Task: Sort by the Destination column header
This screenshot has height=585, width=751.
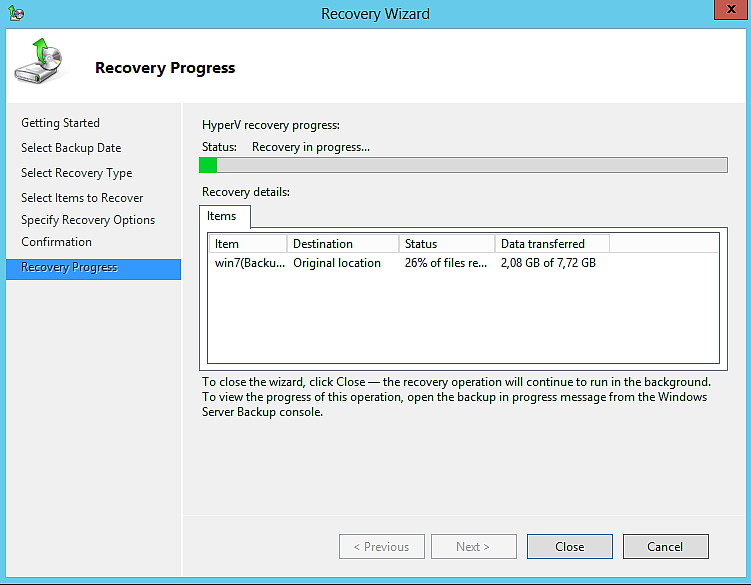Action: [343, 244]
